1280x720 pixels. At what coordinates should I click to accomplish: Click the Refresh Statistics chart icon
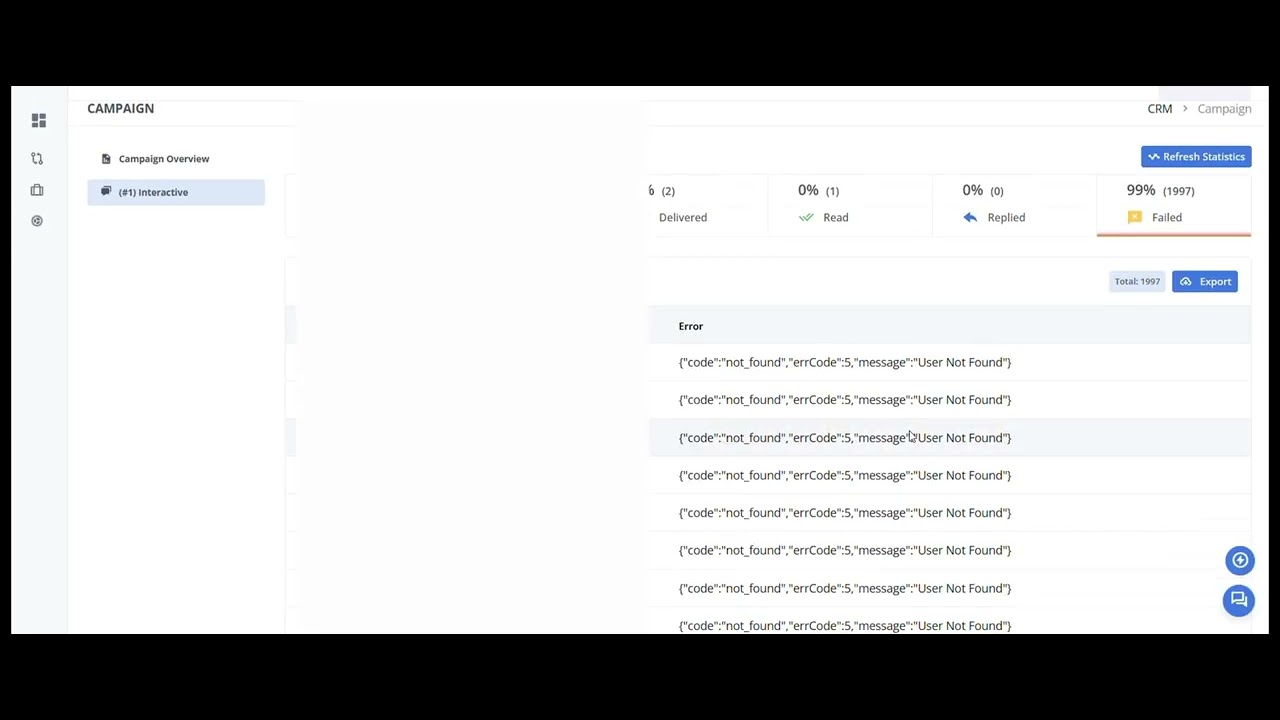click(x=1154, y=157)
